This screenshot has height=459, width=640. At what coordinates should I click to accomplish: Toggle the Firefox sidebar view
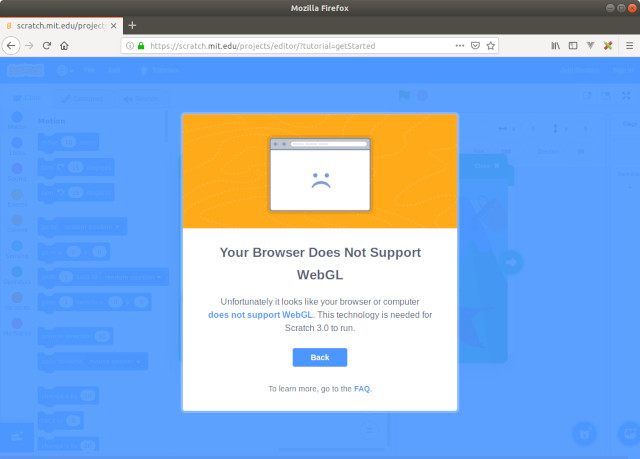tap(573, 46)
